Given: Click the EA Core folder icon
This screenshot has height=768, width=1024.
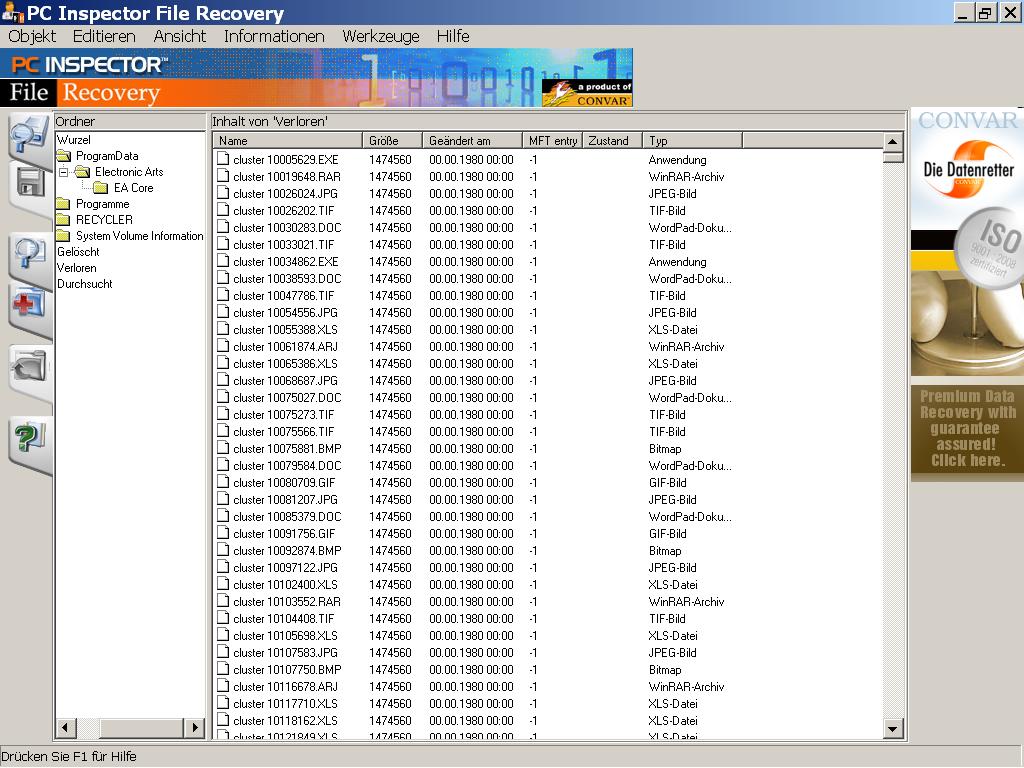Looking at the screenshot, I should (x=101, y=187).
